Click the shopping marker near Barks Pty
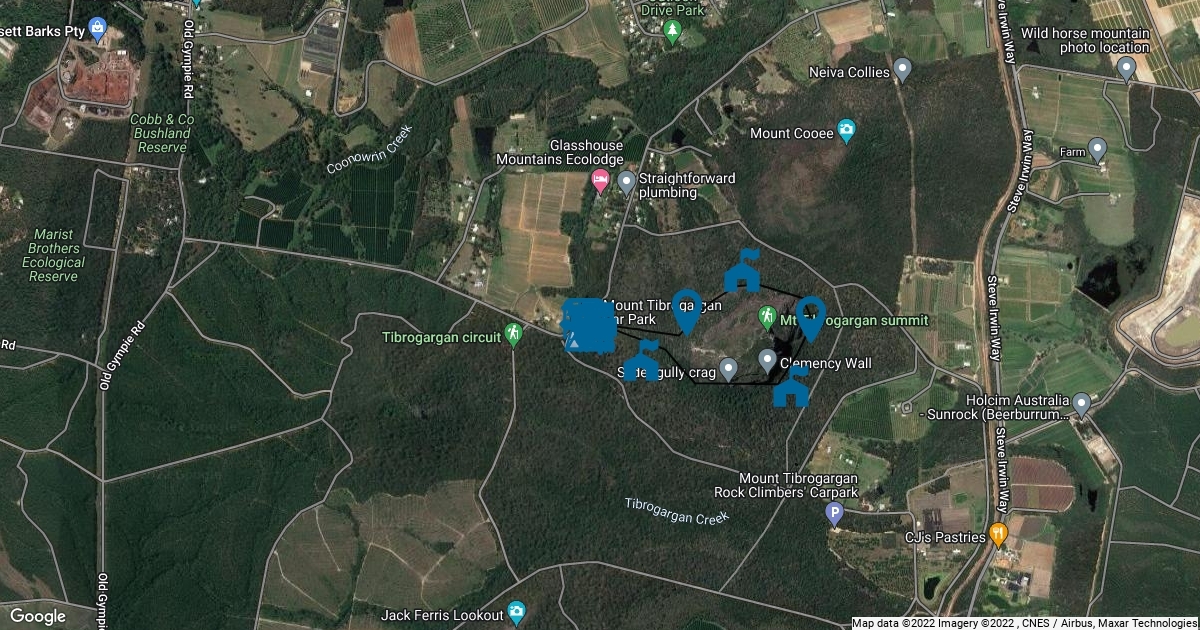 click(x=97, y=28)
